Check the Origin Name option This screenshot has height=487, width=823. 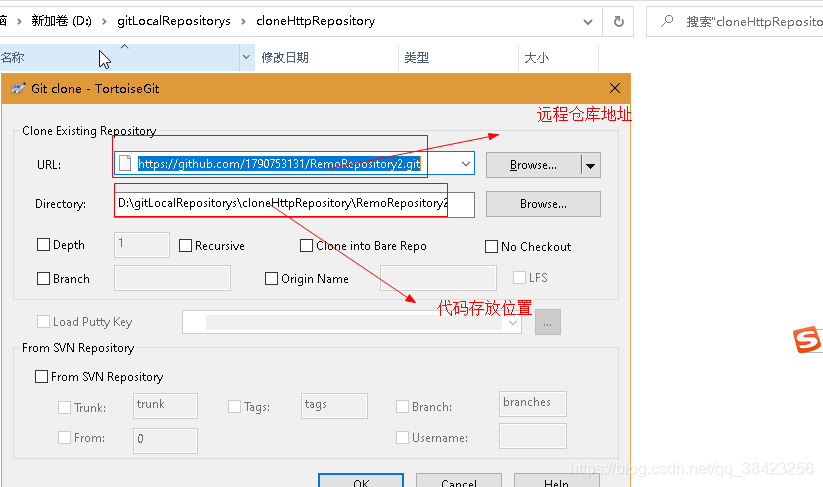pyautogui.click(x=271, y=279)
